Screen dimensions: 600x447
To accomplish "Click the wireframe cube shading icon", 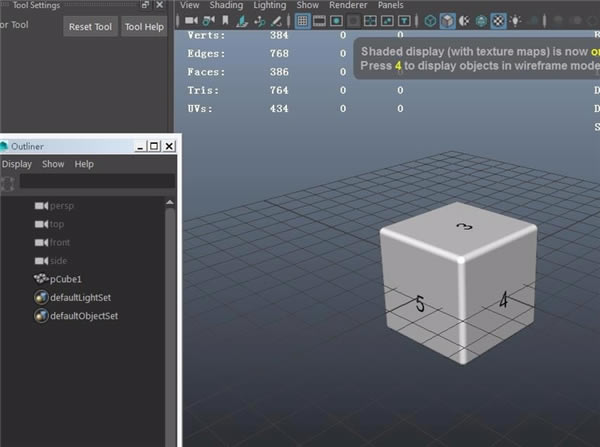I will tap(428, 21).
